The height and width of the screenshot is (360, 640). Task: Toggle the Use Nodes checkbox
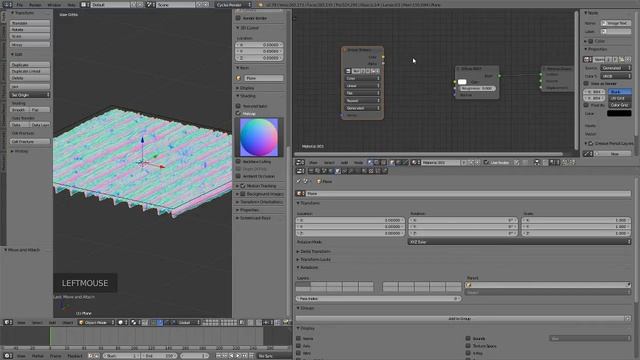(486, 162)
